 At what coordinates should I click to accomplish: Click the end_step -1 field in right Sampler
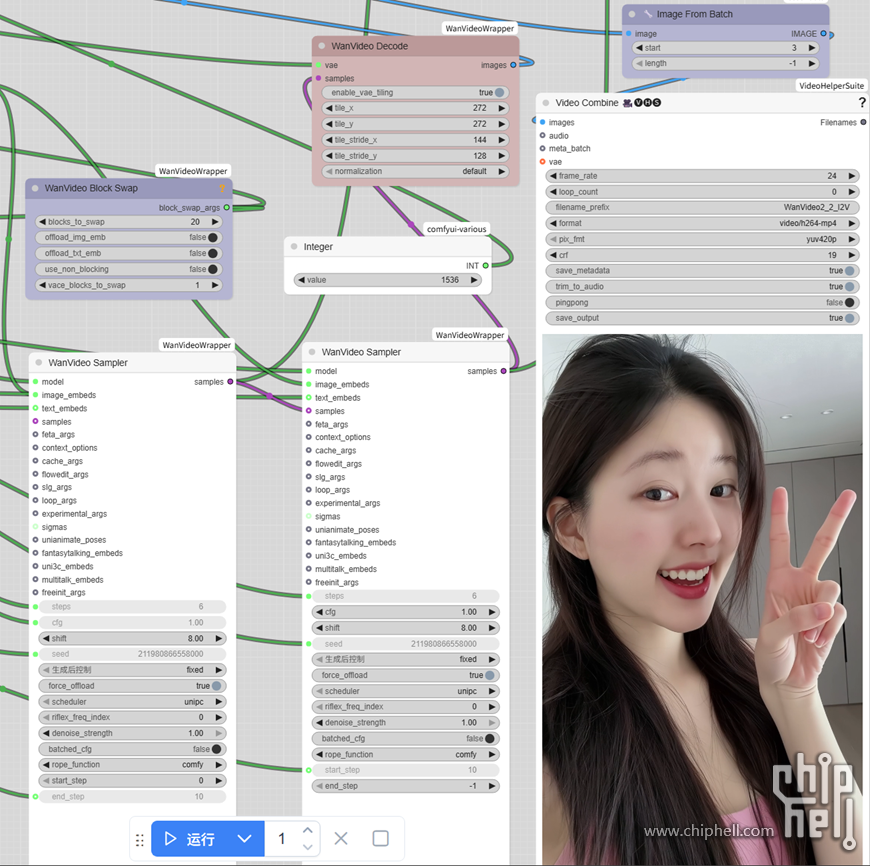[406, 786]
